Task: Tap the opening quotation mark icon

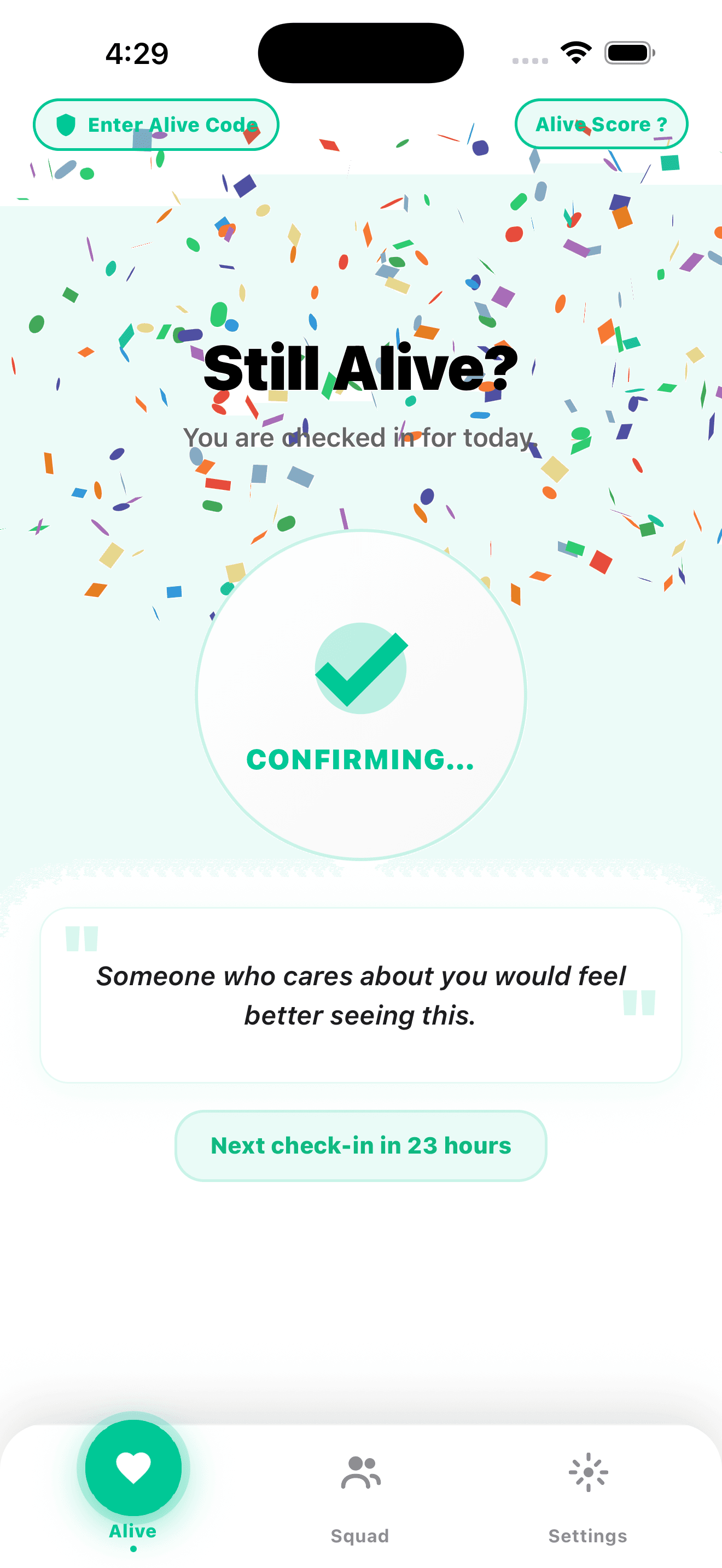Action: tap(81, 938)
